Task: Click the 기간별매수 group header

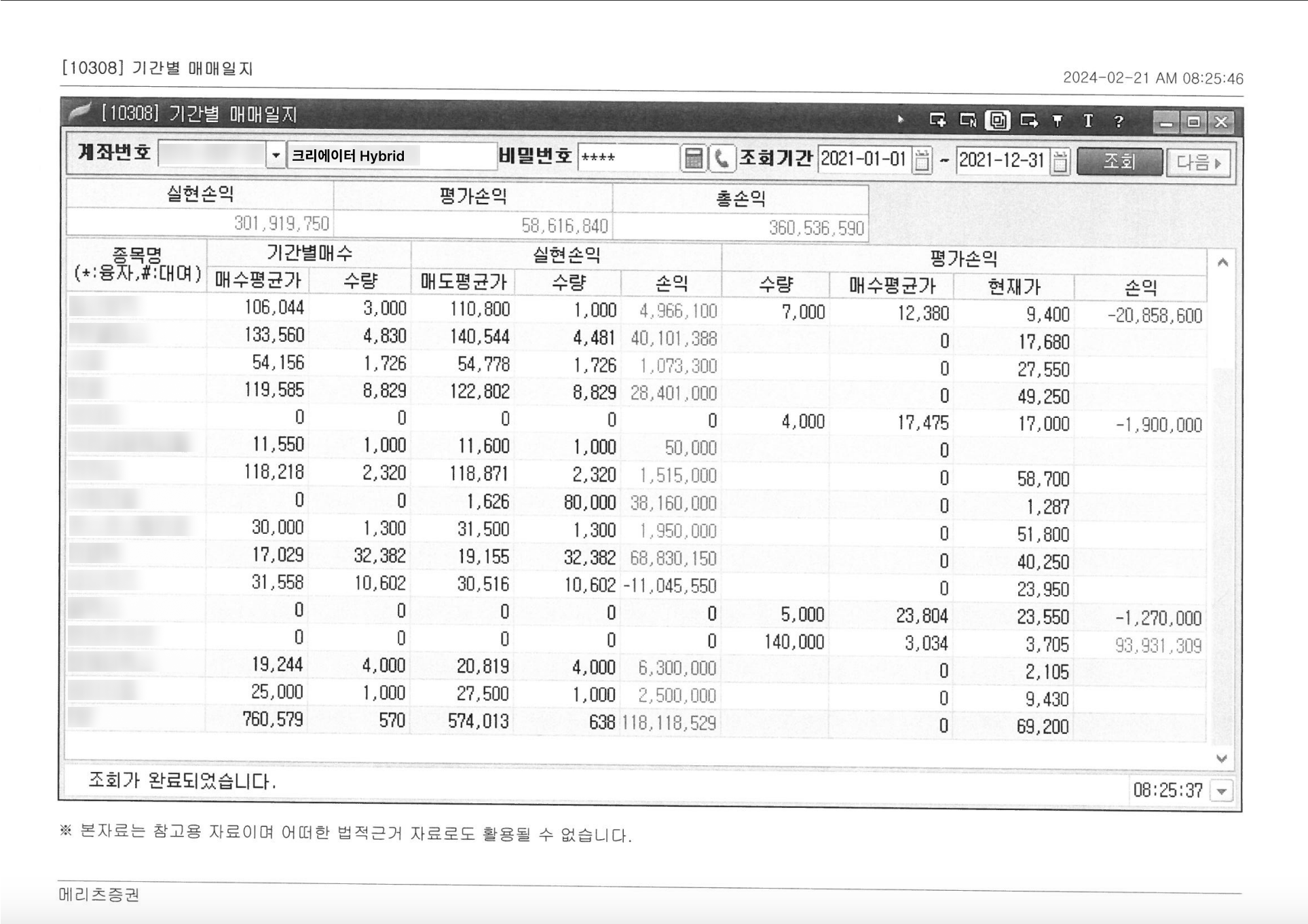Action: coord(309,253)
